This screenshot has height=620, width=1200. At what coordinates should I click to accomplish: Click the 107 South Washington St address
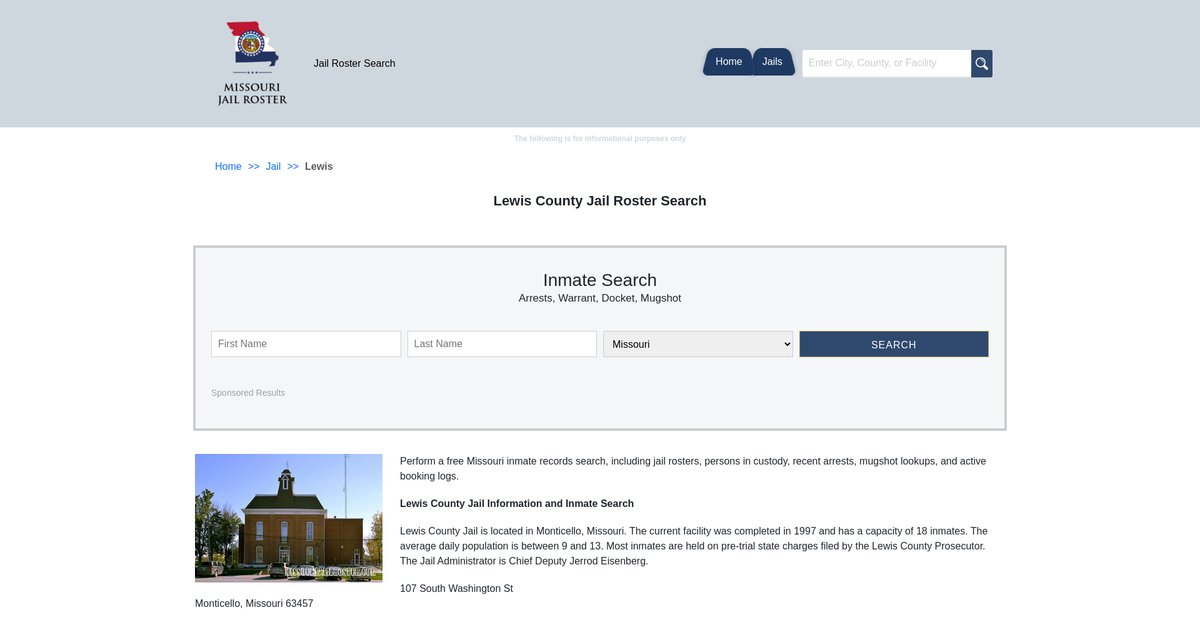pos(456,589)
